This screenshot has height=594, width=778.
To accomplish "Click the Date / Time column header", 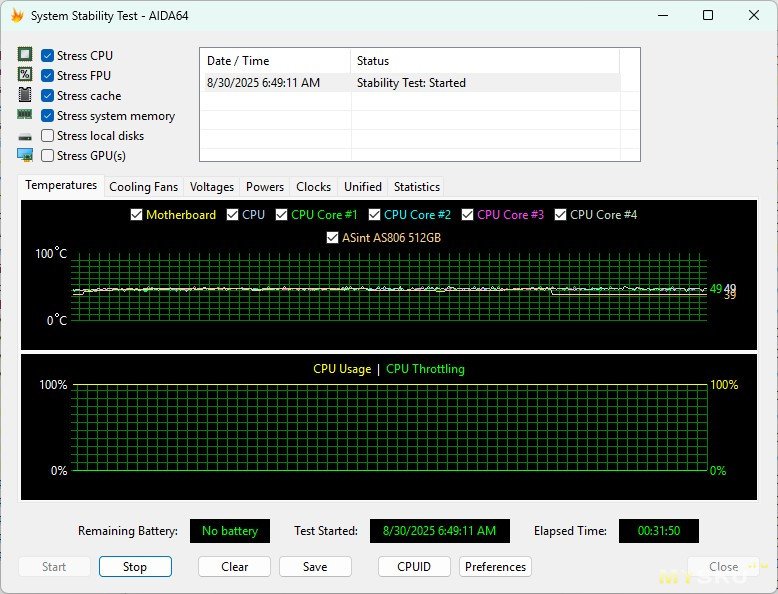I will pyautogui.click(x=275, y=61).
